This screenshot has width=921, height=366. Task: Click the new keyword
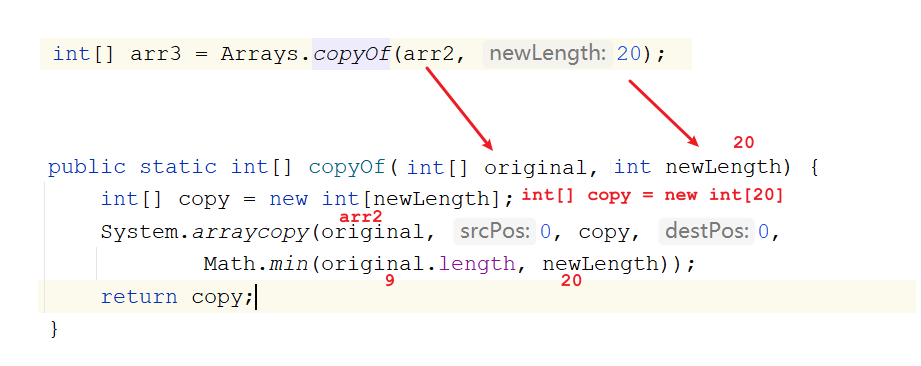tap(288, 200)
